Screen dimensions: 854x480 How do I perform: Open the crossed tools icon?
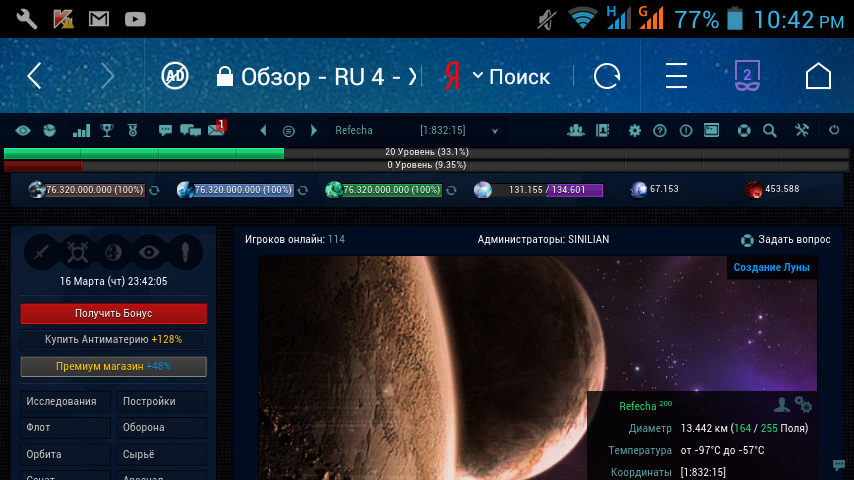click(x=802, y=131)
